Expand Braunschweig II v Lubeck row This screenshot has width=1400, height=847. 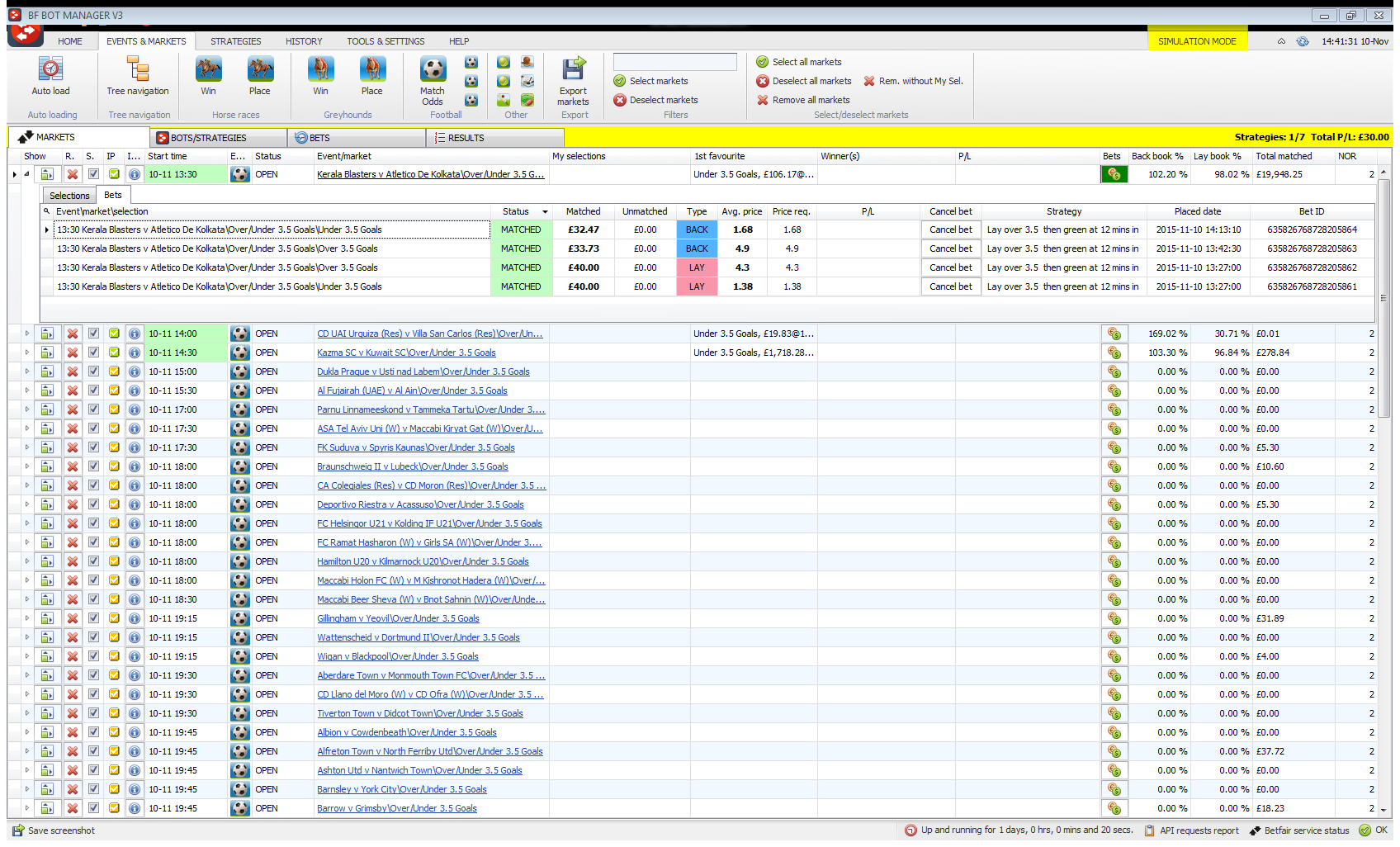pyautogui.click(x=26, y=466)
